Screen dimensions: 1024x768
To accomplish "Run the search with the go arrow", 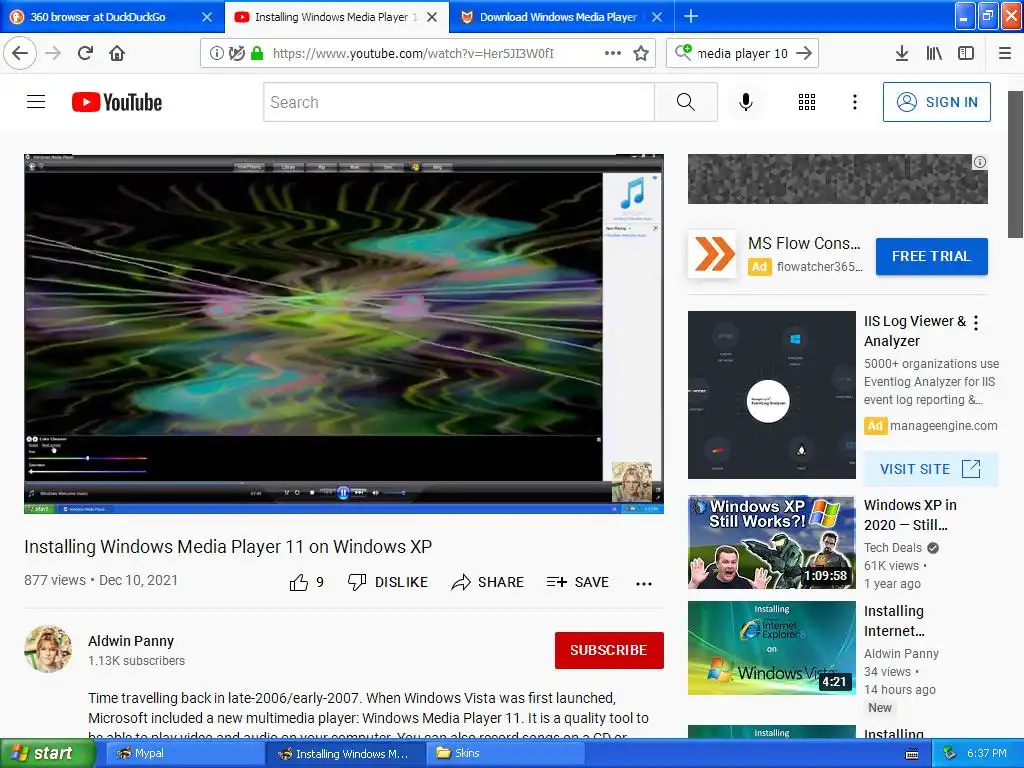I will pyautogui.click(x=804, y=54).
